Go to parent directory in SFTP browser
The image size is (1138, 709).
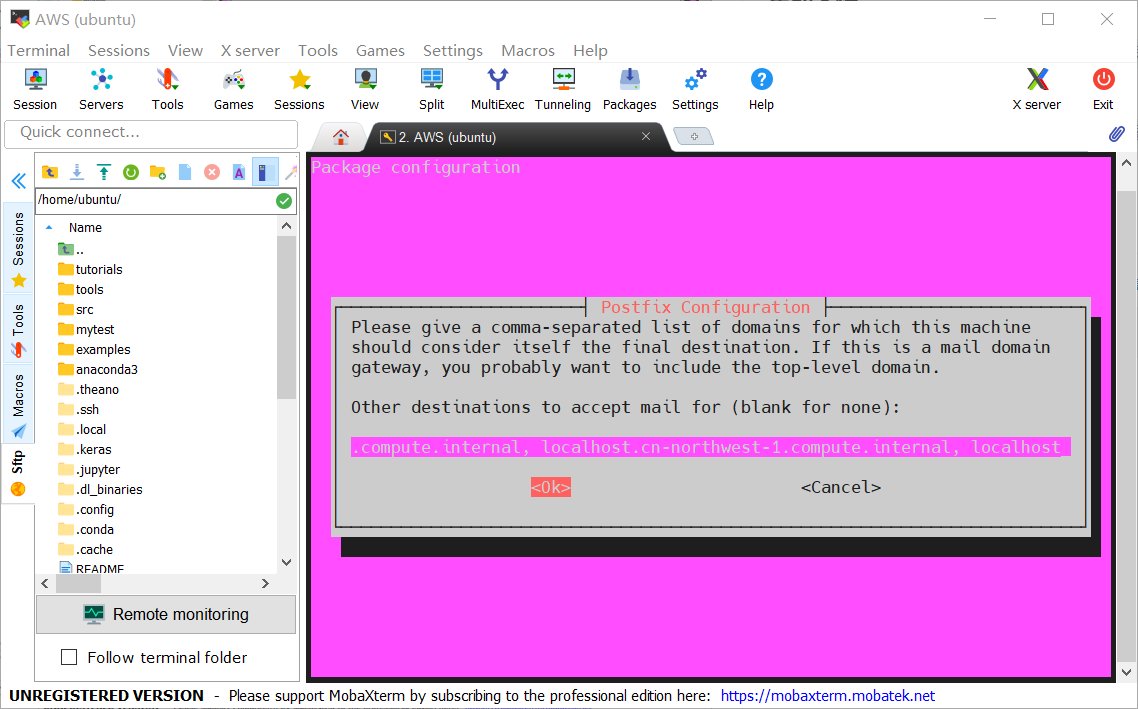coord(50,171)
